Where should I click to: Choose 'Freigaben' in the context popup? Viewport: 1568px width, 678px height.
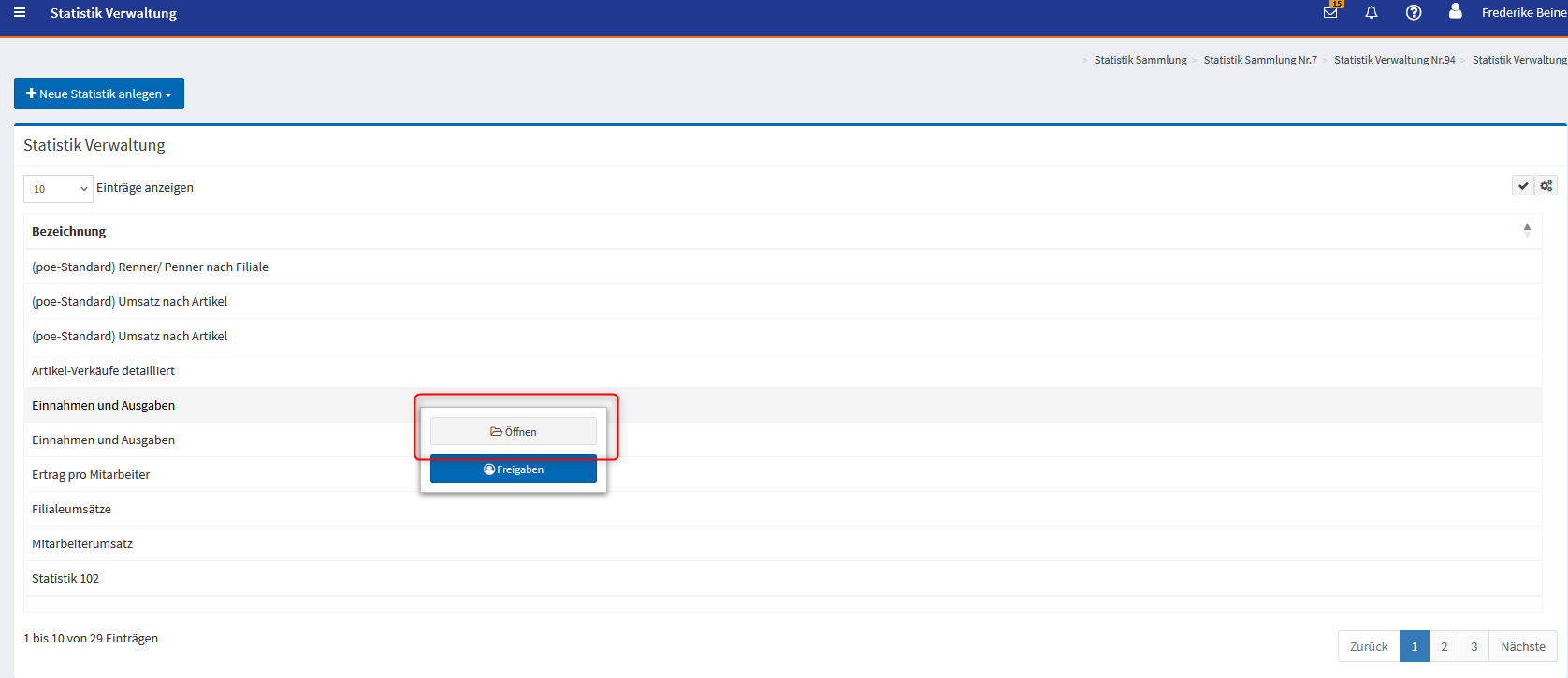click(513, 469)
